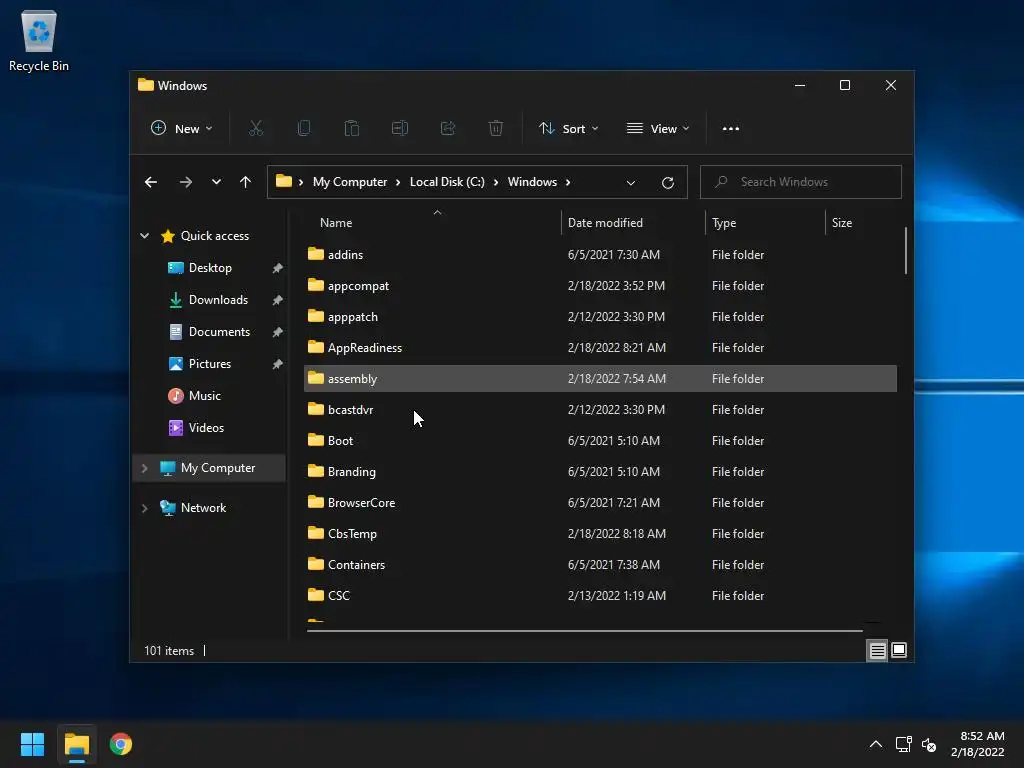Open the View options dropdown
Image resolution: width=1024 pixels, height=768 pixels.
pyautogui.click(x=658, y=129)
